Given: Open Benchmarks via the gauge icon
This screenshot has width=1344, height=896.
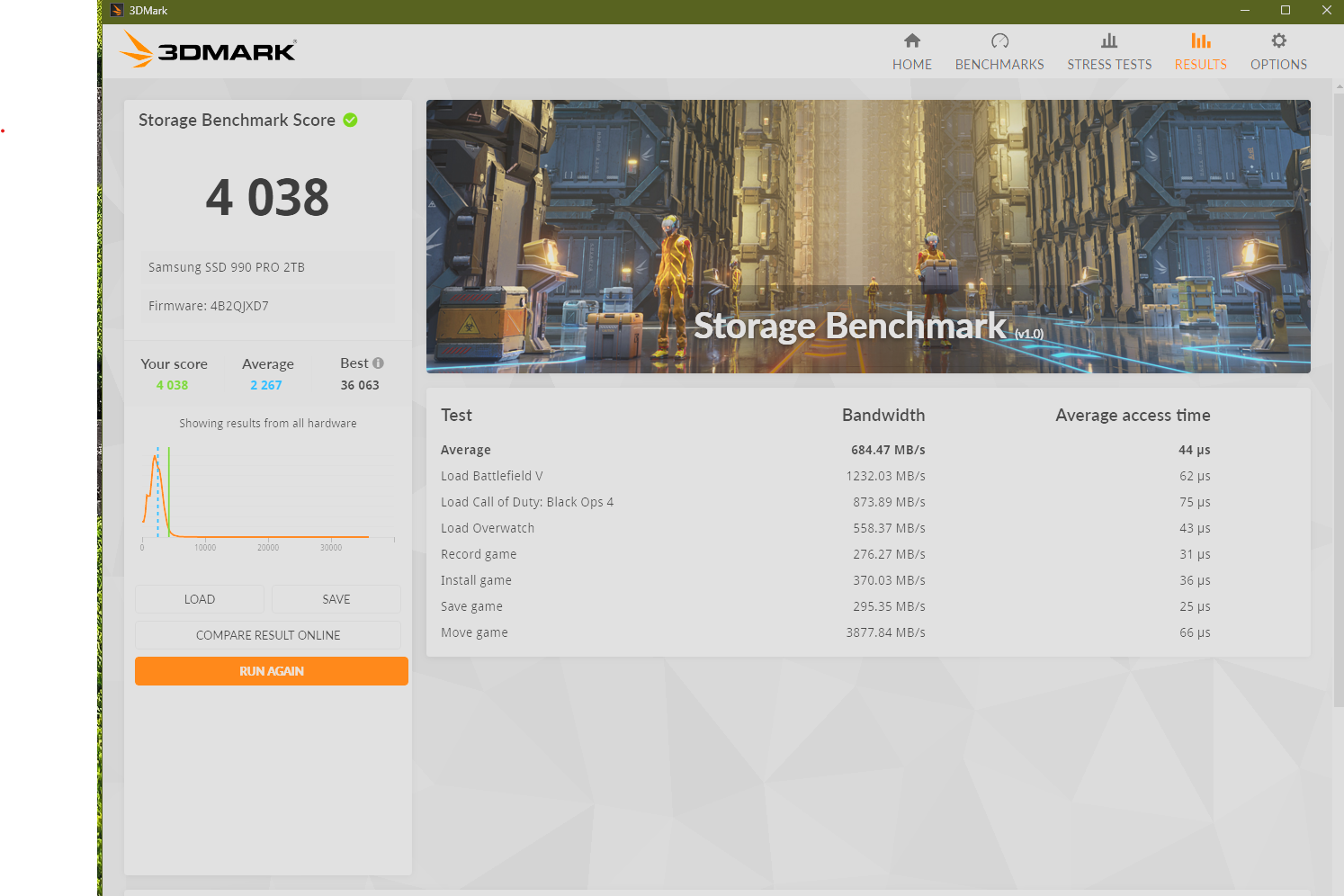Looking at the screenshot, I should click(999, 40).
